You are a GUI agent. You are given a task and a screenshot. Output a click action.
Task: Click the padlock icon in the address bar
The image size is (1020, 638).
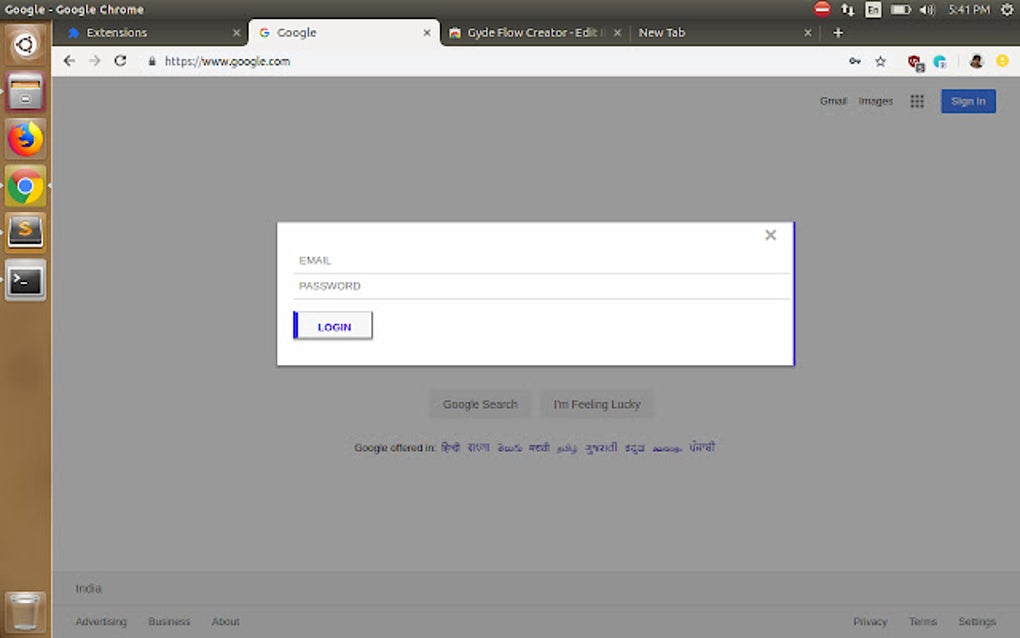pos(151,60)
